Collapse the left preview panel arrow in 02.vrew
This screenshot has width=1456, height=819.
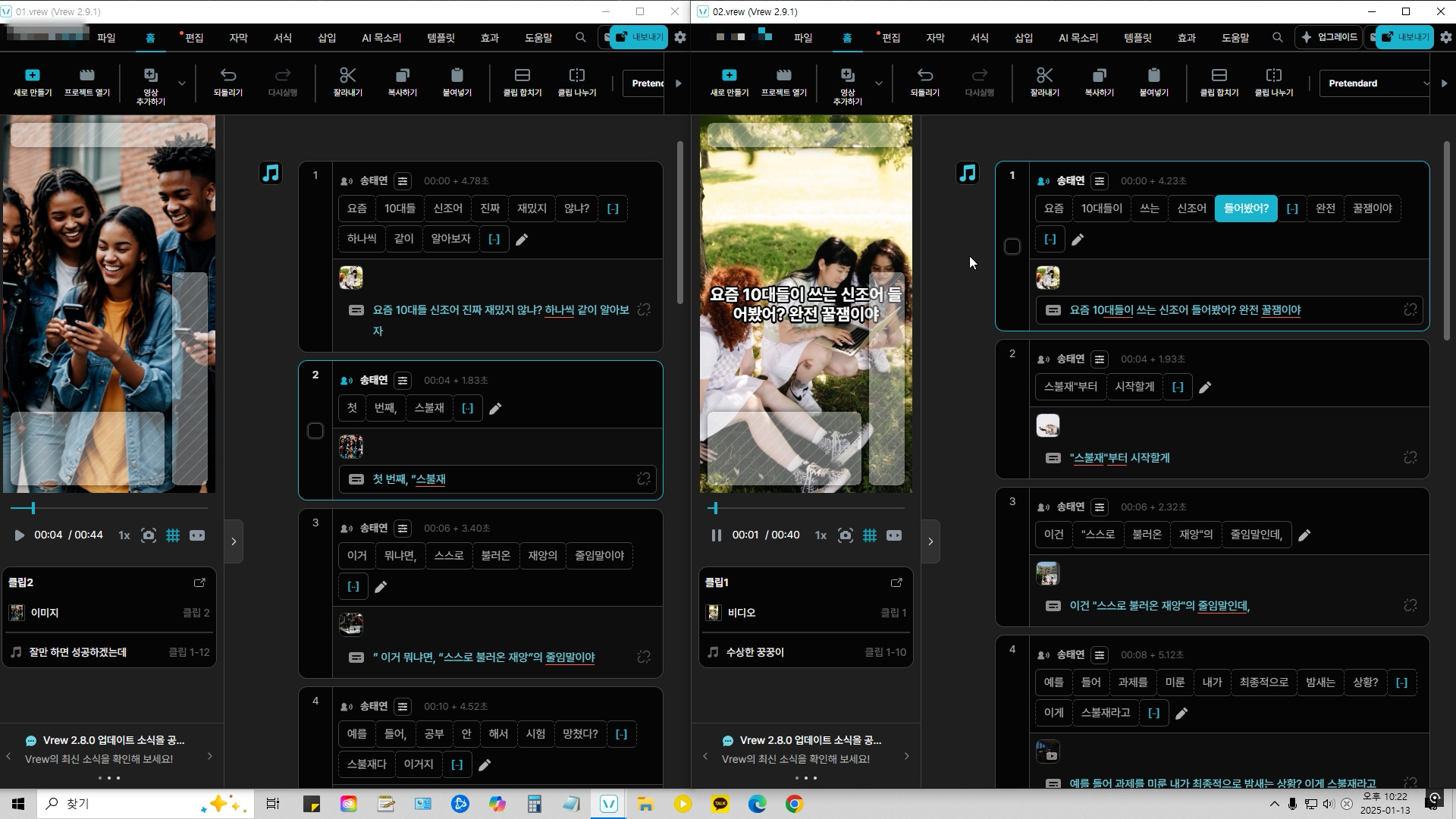tap(930, 541)
